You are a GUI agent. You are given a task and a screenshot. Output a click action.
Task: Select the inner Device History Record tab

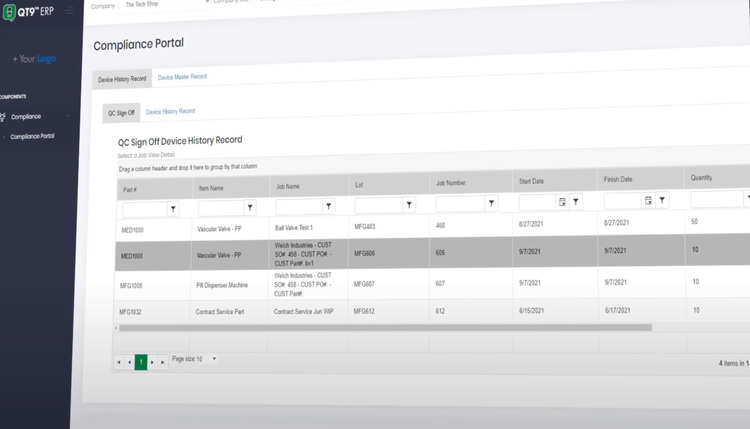point(170,111)
